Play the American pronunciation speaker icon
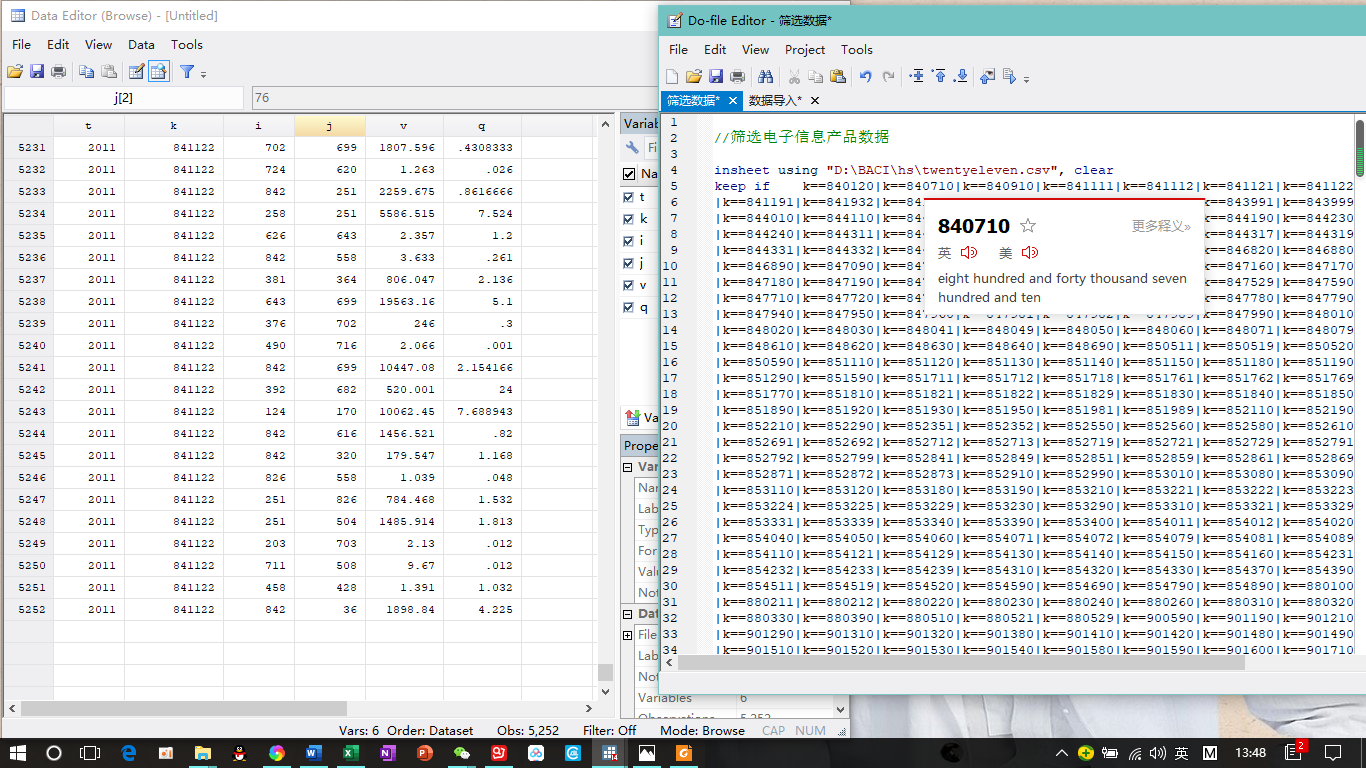 click(x=1030, y=253)
